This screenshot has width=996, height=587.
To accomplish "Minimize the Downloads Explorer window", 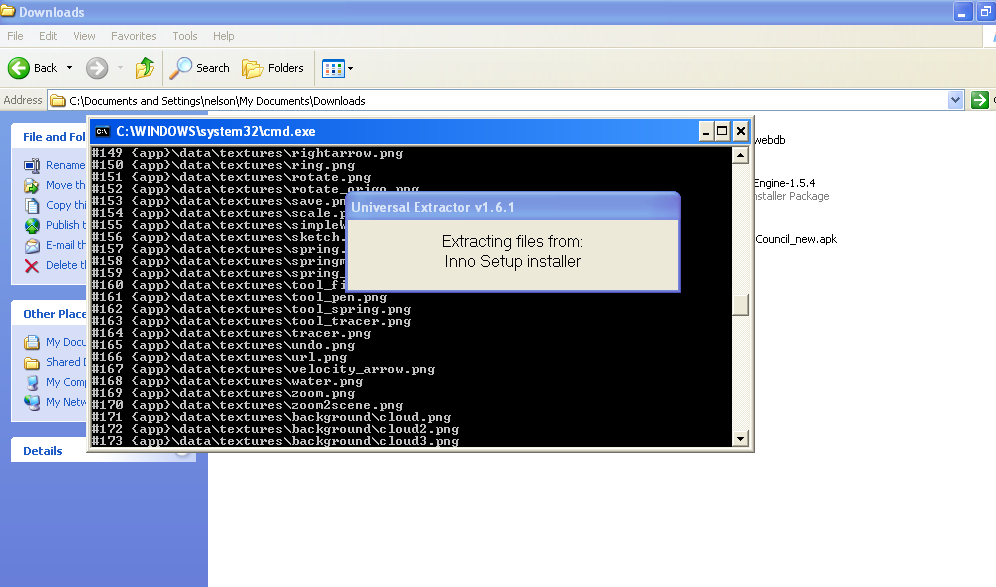I will (x=963, y=12).
